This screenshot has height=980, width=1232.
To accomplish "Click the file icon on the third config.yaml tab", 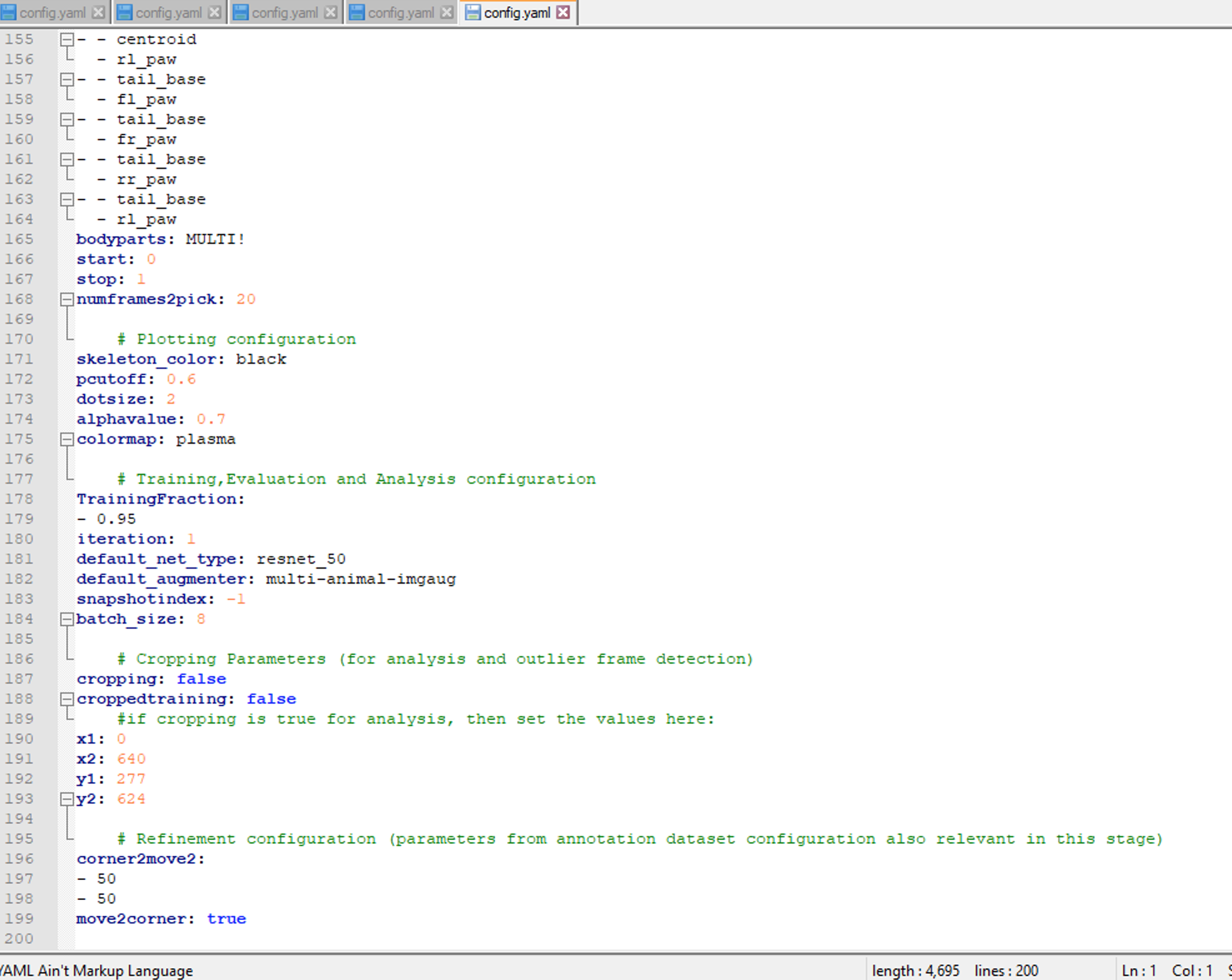I will click(x=241, y=11).
